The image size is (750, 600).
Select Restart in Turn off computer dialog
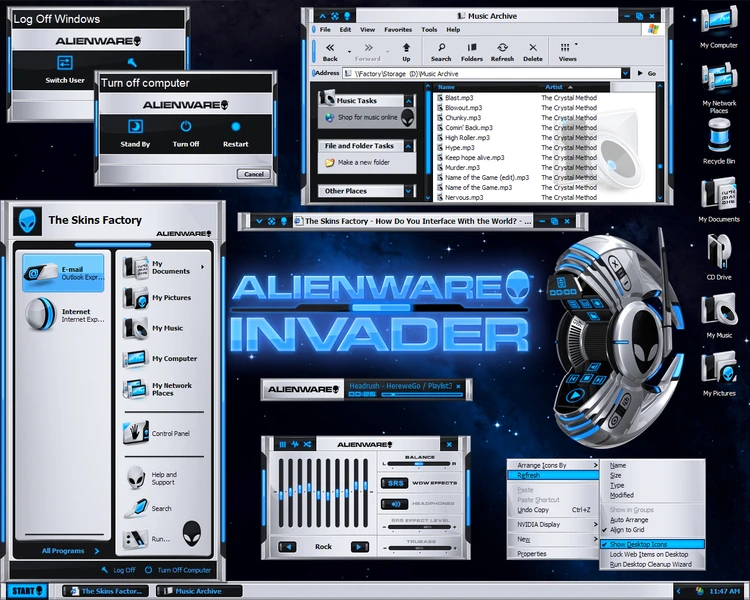click(x=236, y=134)
